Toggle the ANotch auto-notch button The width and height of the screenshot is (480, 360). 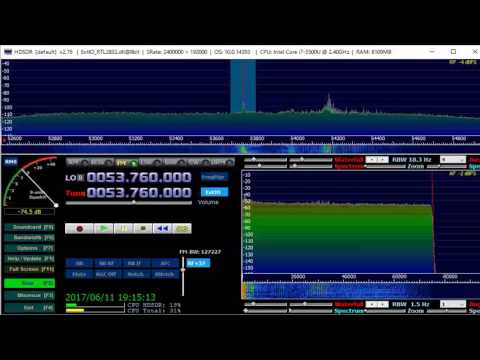[x=165, y=274]
